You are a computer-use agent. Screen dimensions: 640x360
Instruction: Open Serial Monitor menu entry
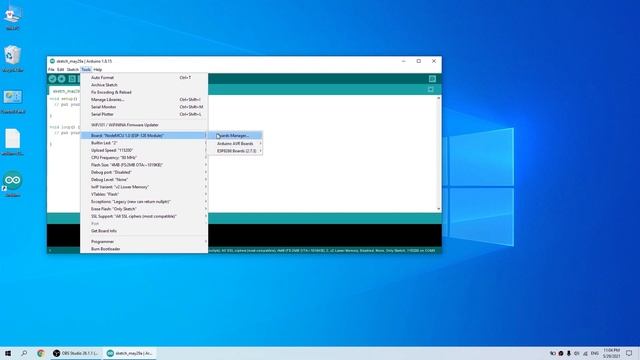[x=144, y=107]
